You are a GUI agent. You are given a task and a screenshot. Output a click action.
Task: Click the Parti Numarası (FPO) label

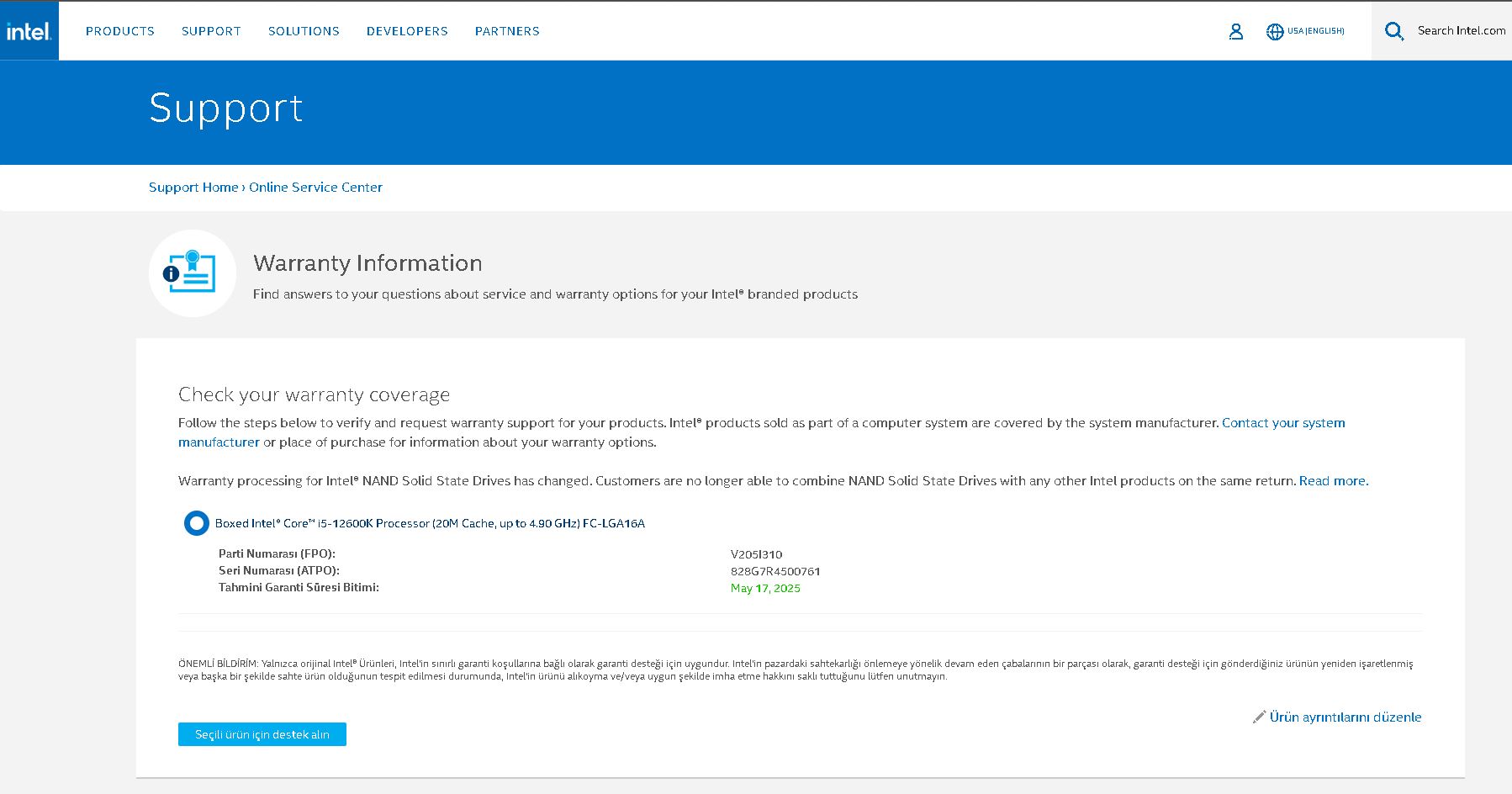[277, 553]
